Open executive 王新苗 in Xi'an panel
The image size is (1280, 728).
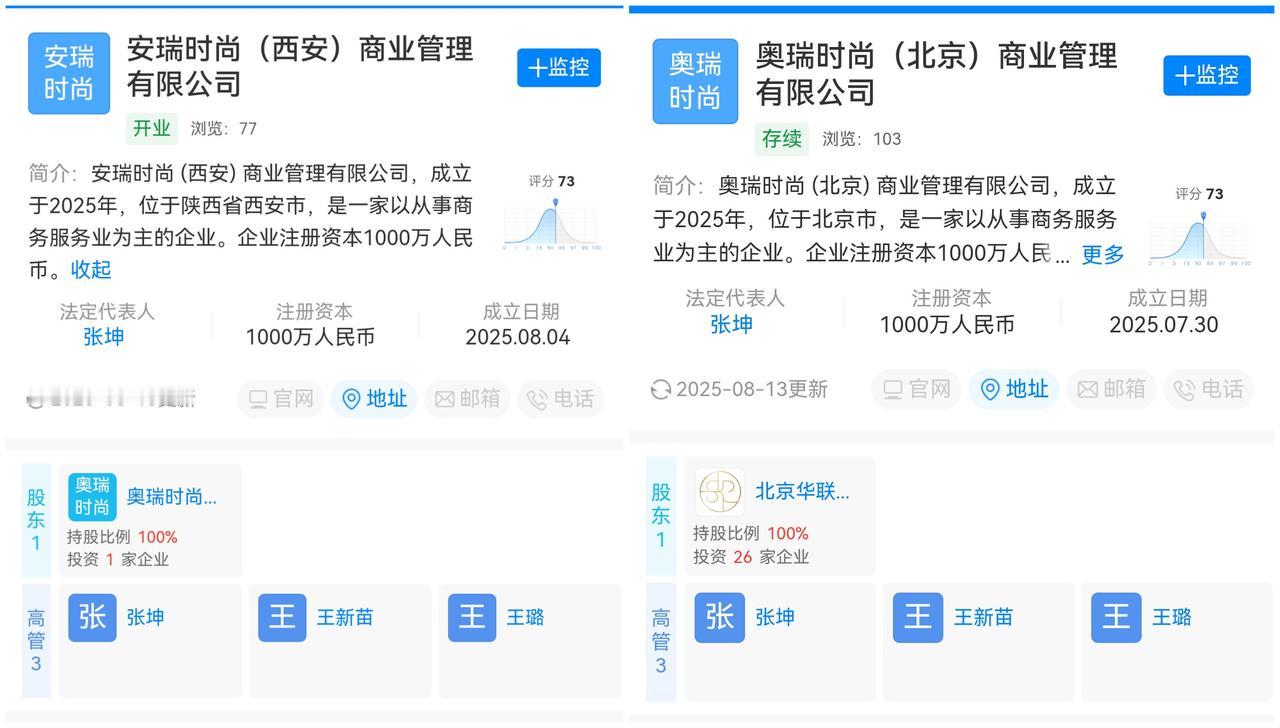[x=345, y=617]
